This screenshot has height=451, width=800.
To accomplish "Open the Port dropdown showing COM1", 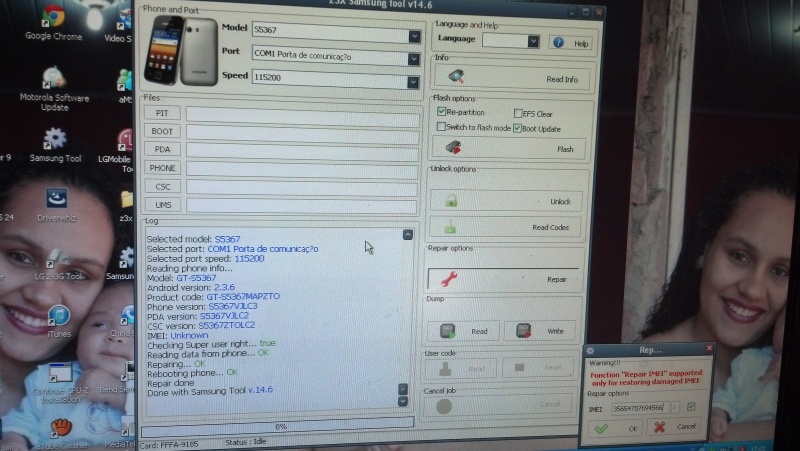I will click(414, 59).
